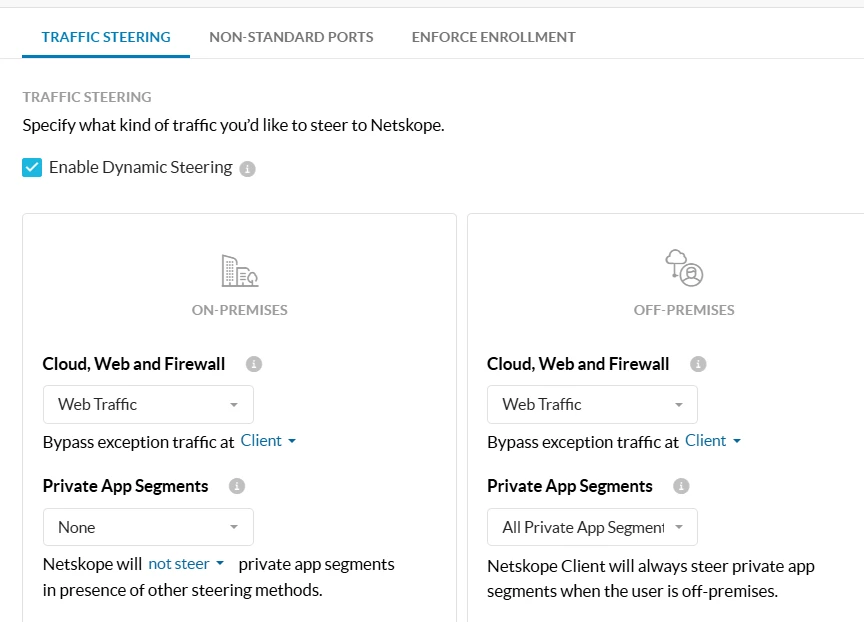Screen dimensions: 864x622
Task: Click Off-Premises Cloud, Web and Firewall label
Action: point(578,364)
